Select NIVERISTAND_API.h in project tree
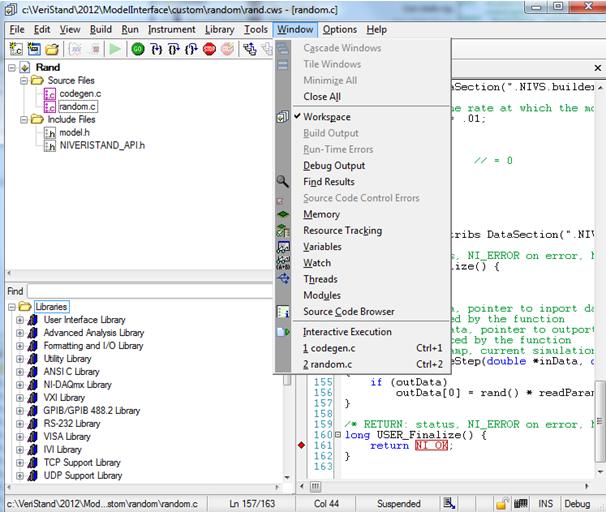This screenshot has height=513, width=606. (x=102, y=145)
